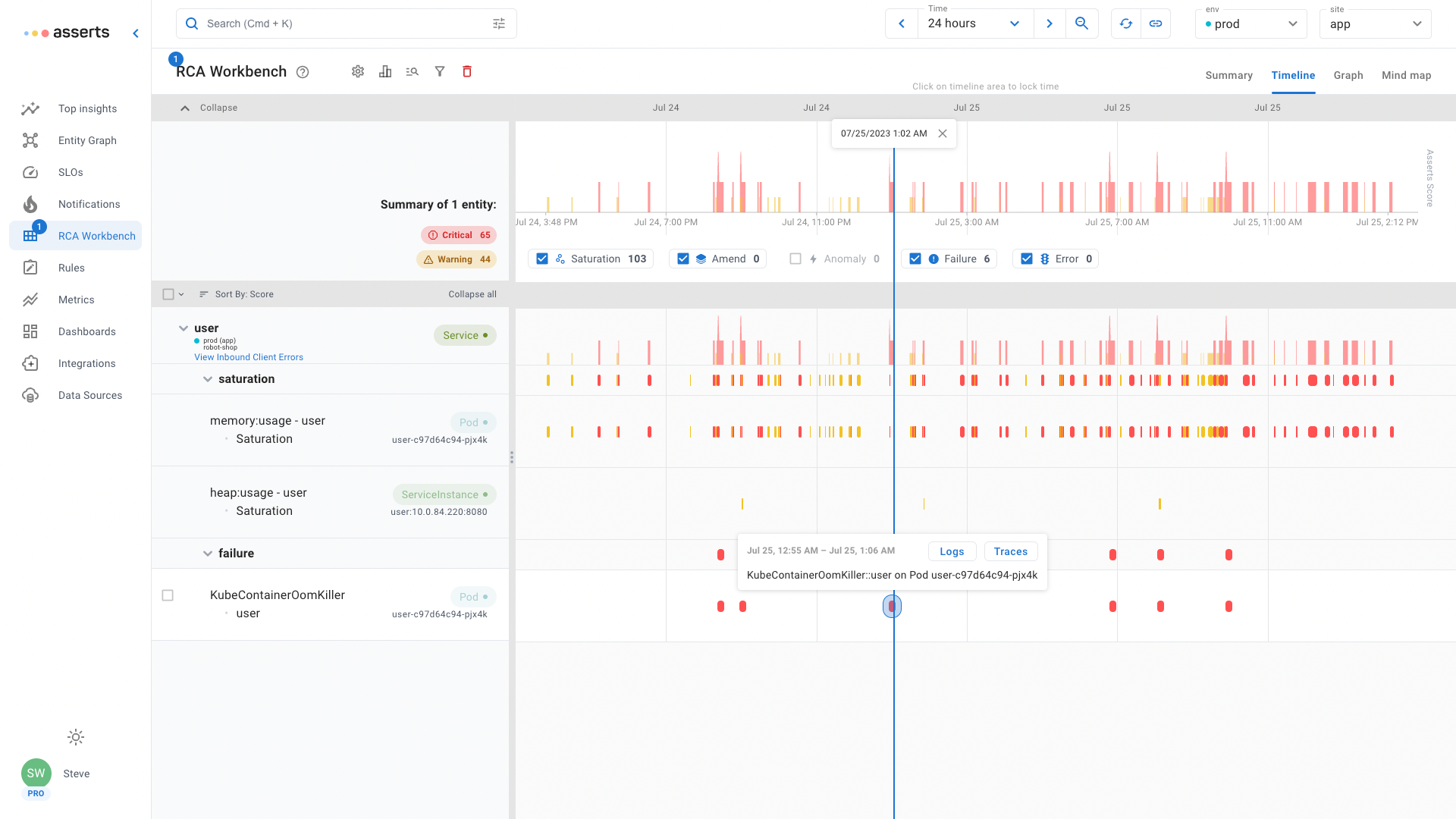
Task: Copy link with chain icon
Action: click(1156, 24)
